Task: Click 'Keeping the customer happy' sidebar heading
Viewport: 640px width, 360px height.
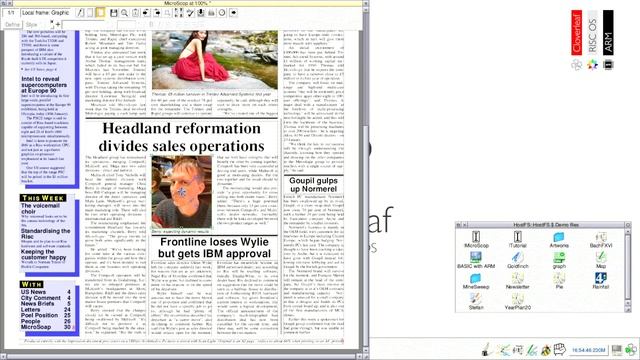Action: click(44, 255)
